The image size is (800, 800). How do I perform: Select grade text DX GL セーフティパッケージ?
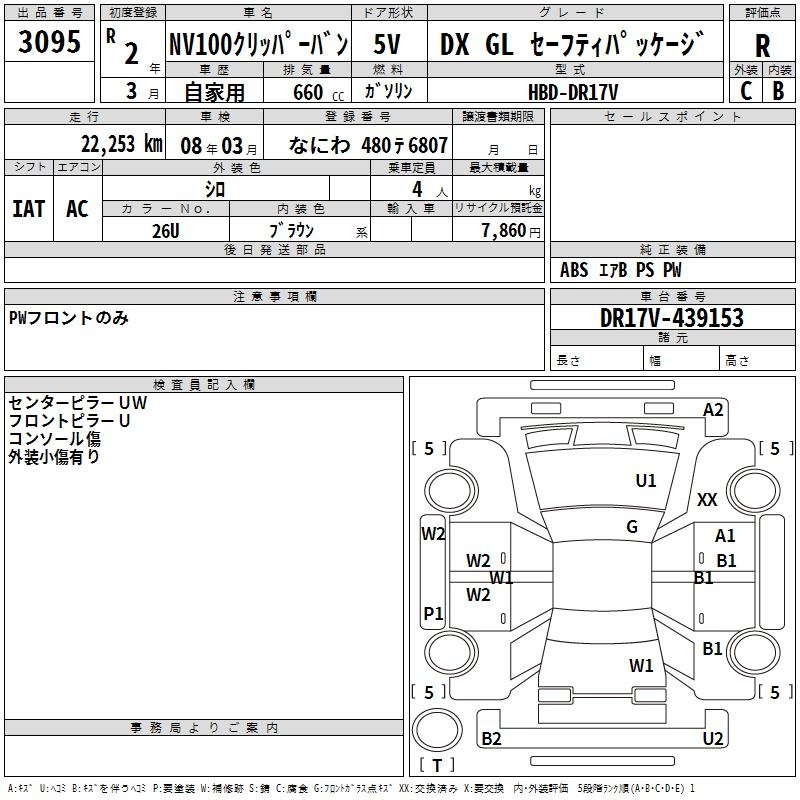572,44
